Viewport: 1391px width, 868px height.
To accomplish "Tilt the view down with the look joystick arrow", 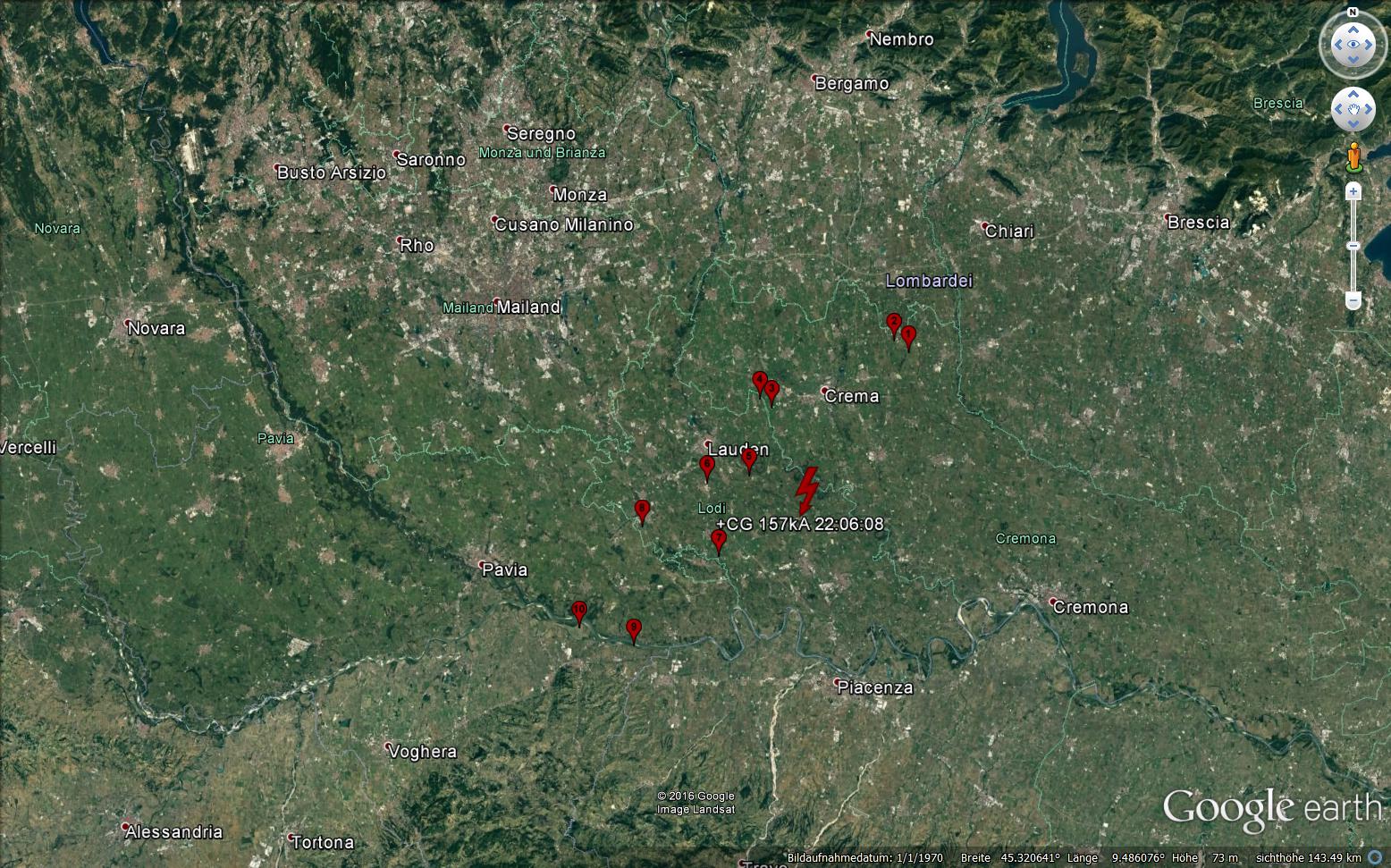I will [1353, 60].
